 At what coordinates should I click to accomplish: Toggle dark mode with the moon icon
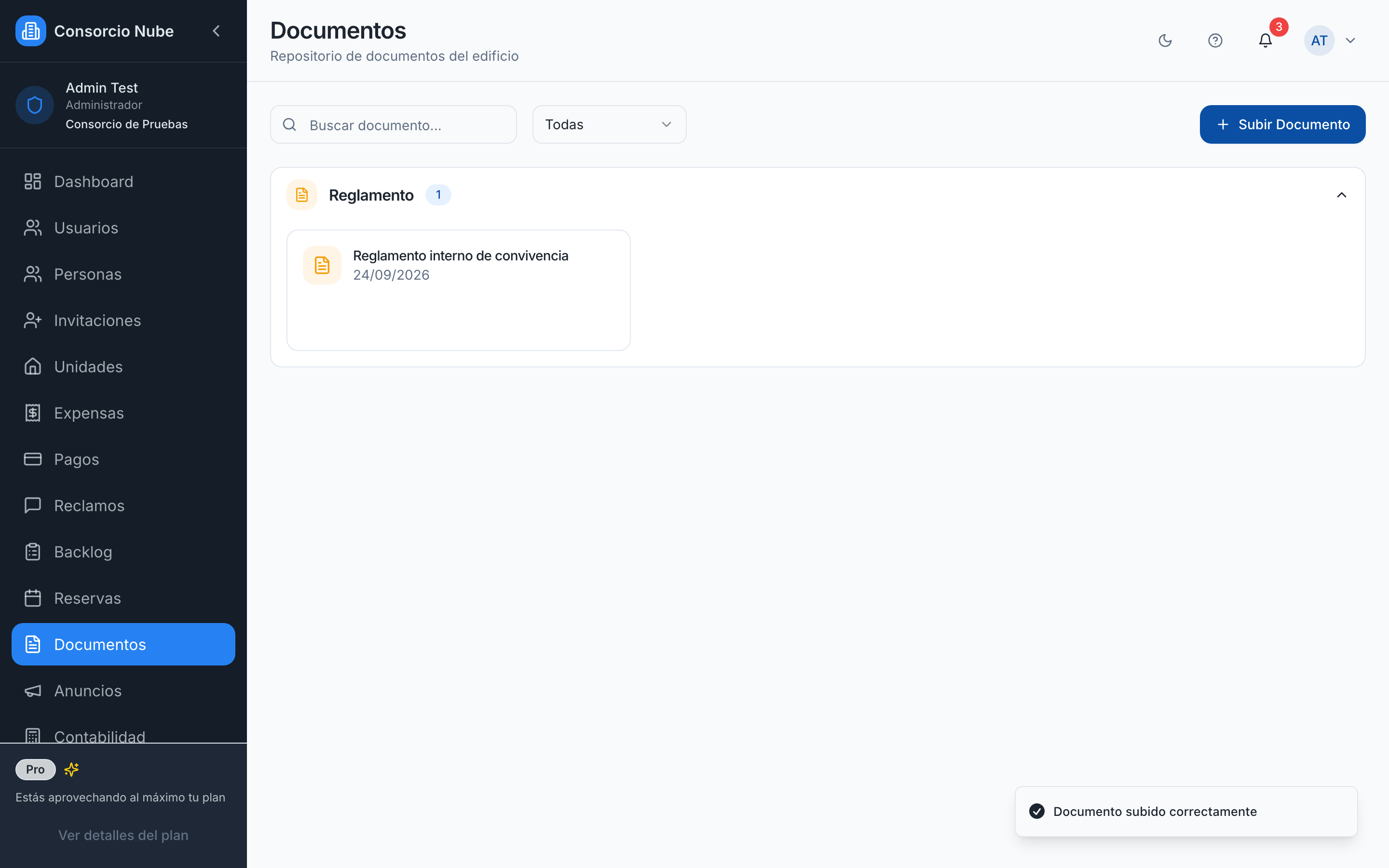(1165, 40)
